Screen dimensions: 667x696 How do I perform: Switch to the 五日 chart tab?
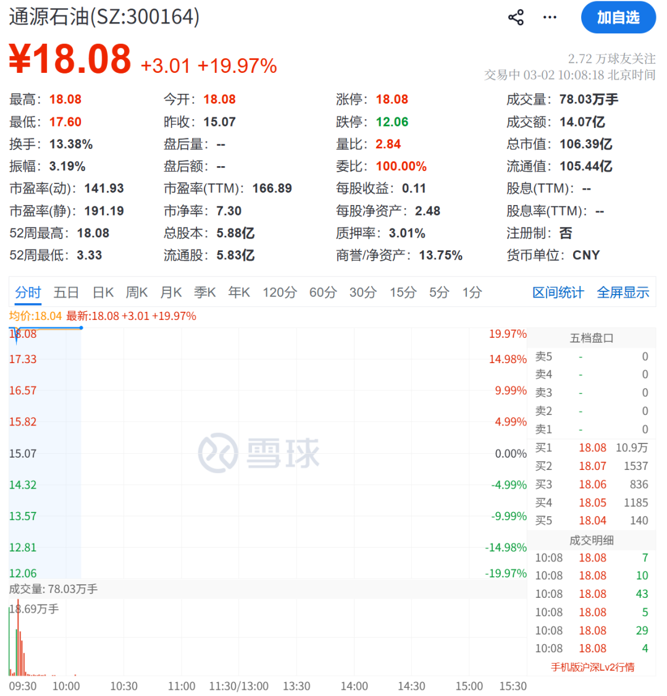click(x=66, y=292)
